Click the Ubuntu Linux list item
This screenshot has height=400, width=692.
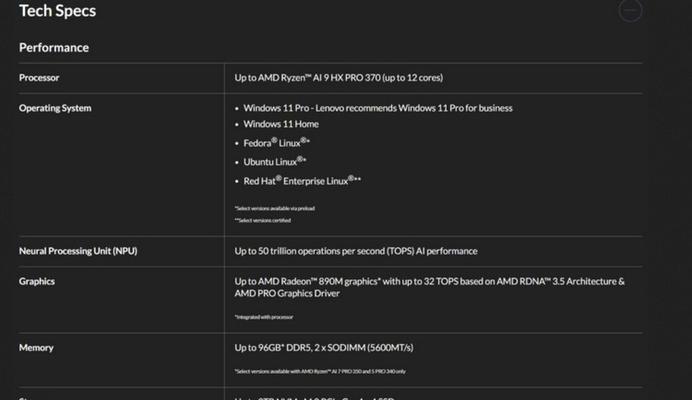click(x=275, y=162)
